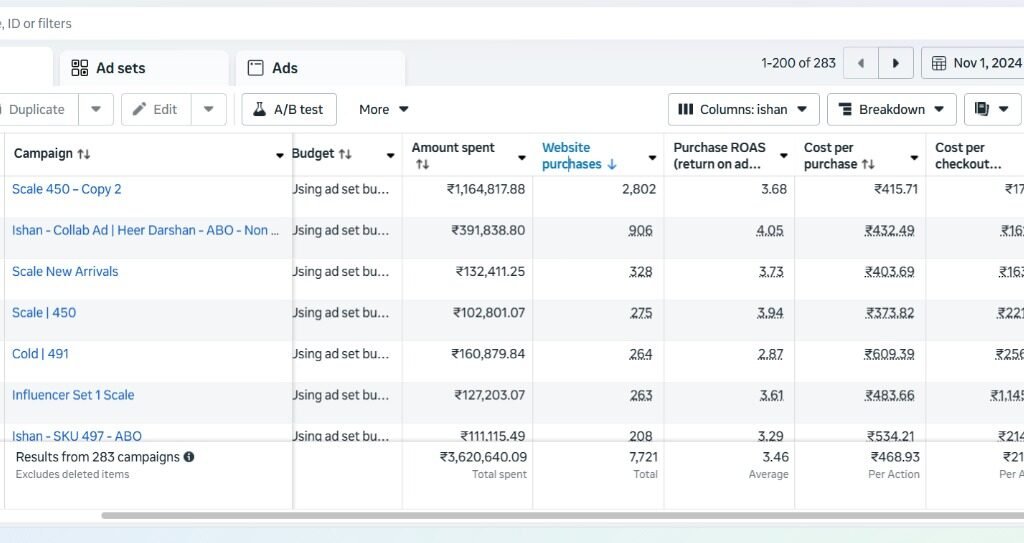Open the Influencer Set 1 Scale campaign
The image size is (1024, 543).
coord(73,395)
